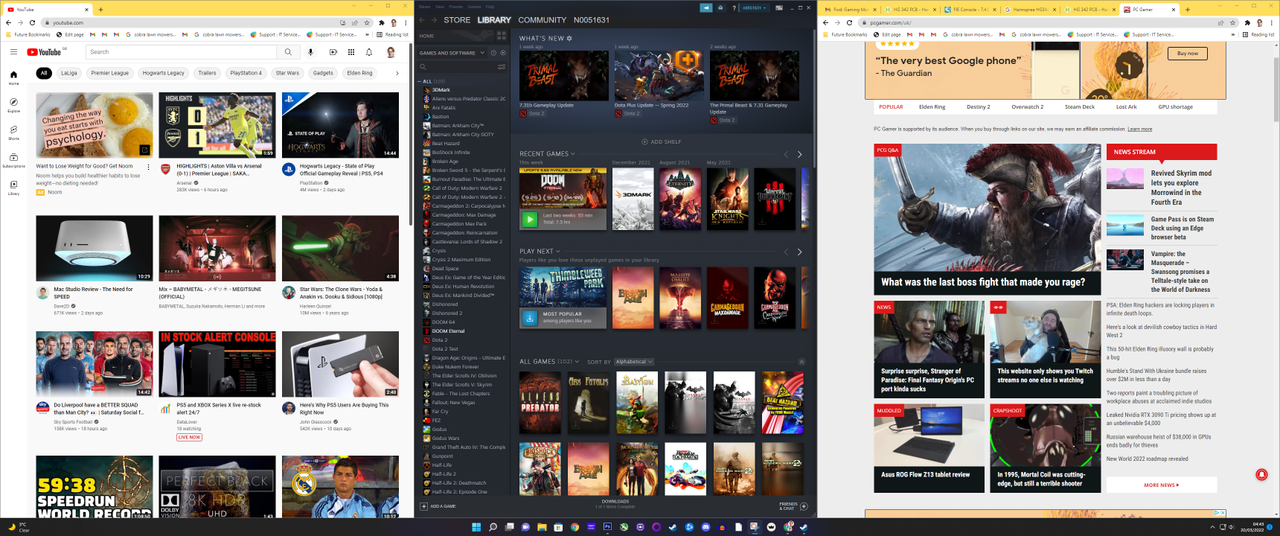Open the YouTube apps grid icon
1280x536 pixels.
tap(349, 52)
